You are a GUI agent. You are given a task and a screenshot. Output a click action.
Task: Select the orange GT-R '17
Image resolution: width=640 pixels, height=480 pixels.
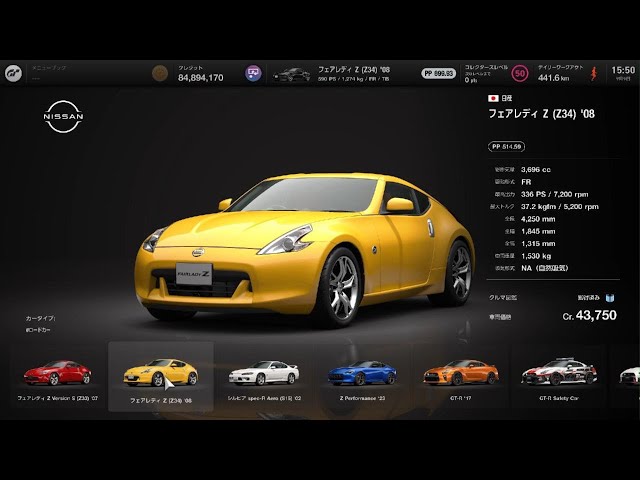pyautogui.click(x=461, y=378)
